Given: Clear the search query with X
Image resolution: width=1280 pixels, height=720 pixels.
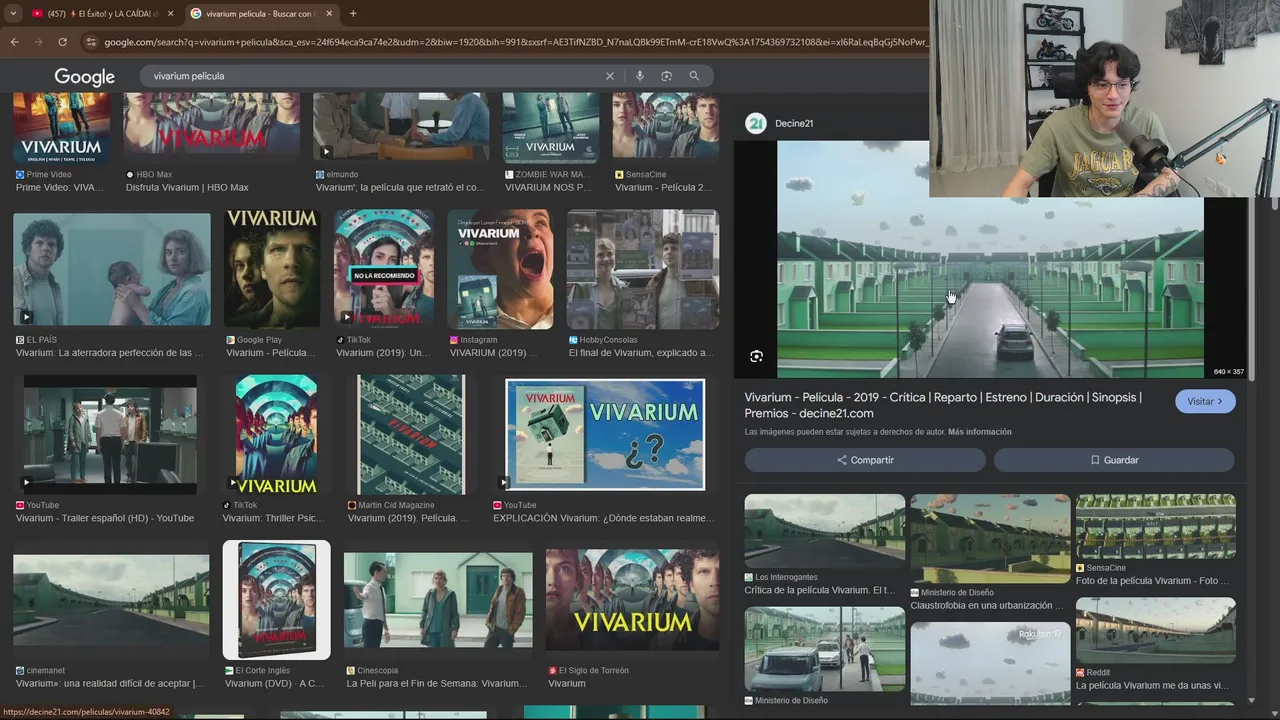Looking at the screenshot, I should [610, 76].
